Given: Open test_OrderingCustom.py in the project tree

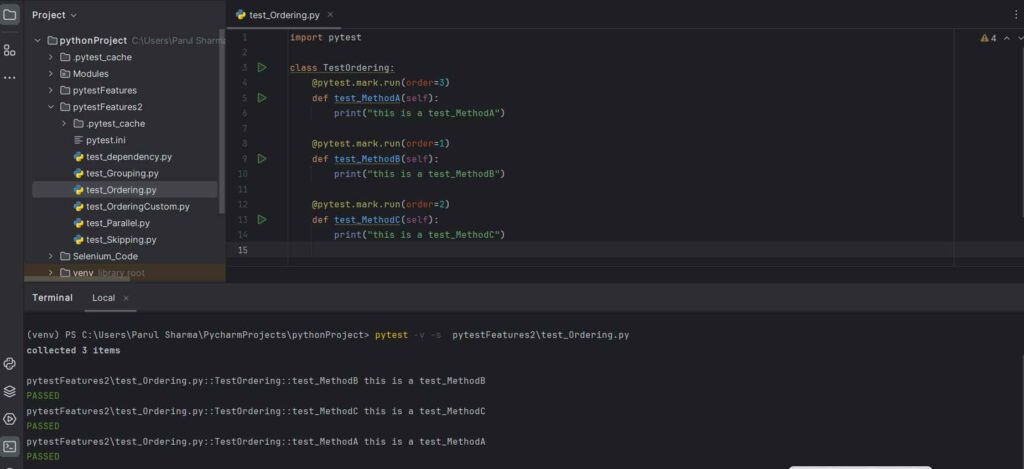Looking at the screenshot, I should tap(137, 206).
